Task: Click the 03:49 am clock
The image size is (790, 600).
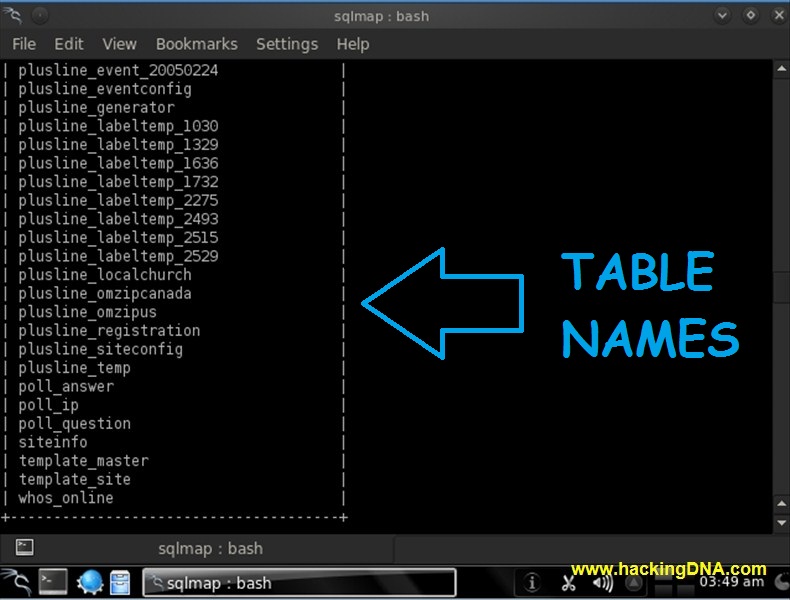Action: pos(732,582)
